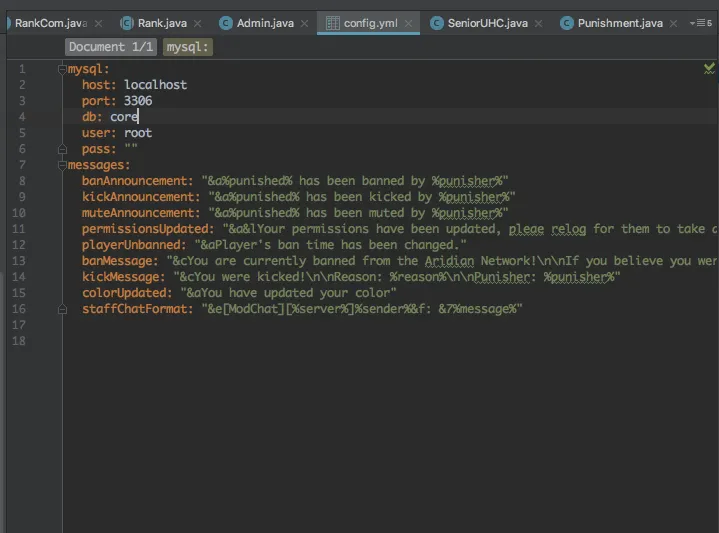Image resolution: width=719 pixels, height=533 pixels.
Task: Close the config.yml tab
Action: [x=409, y=23]
